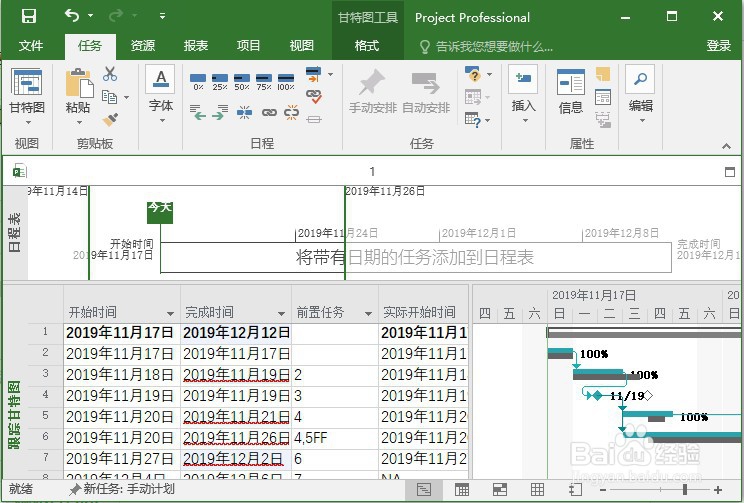The height and width of the screenshot is (503, 744).
Task: Open the 完成时间 column filter dropdown
Action: [x=281, y=314]
